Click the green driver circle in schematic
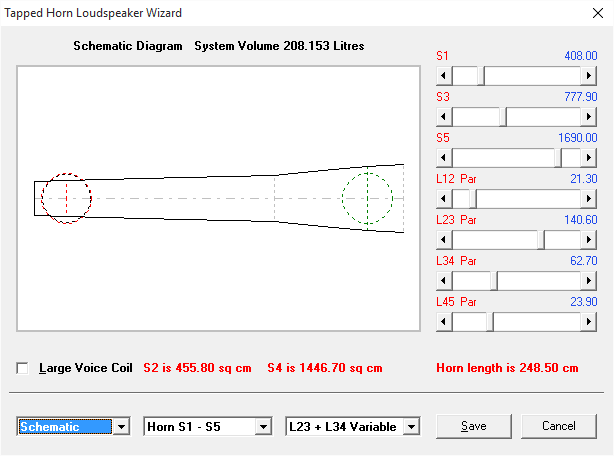The width and height of the screenshot is (614, 456). (x=367, y=198)
